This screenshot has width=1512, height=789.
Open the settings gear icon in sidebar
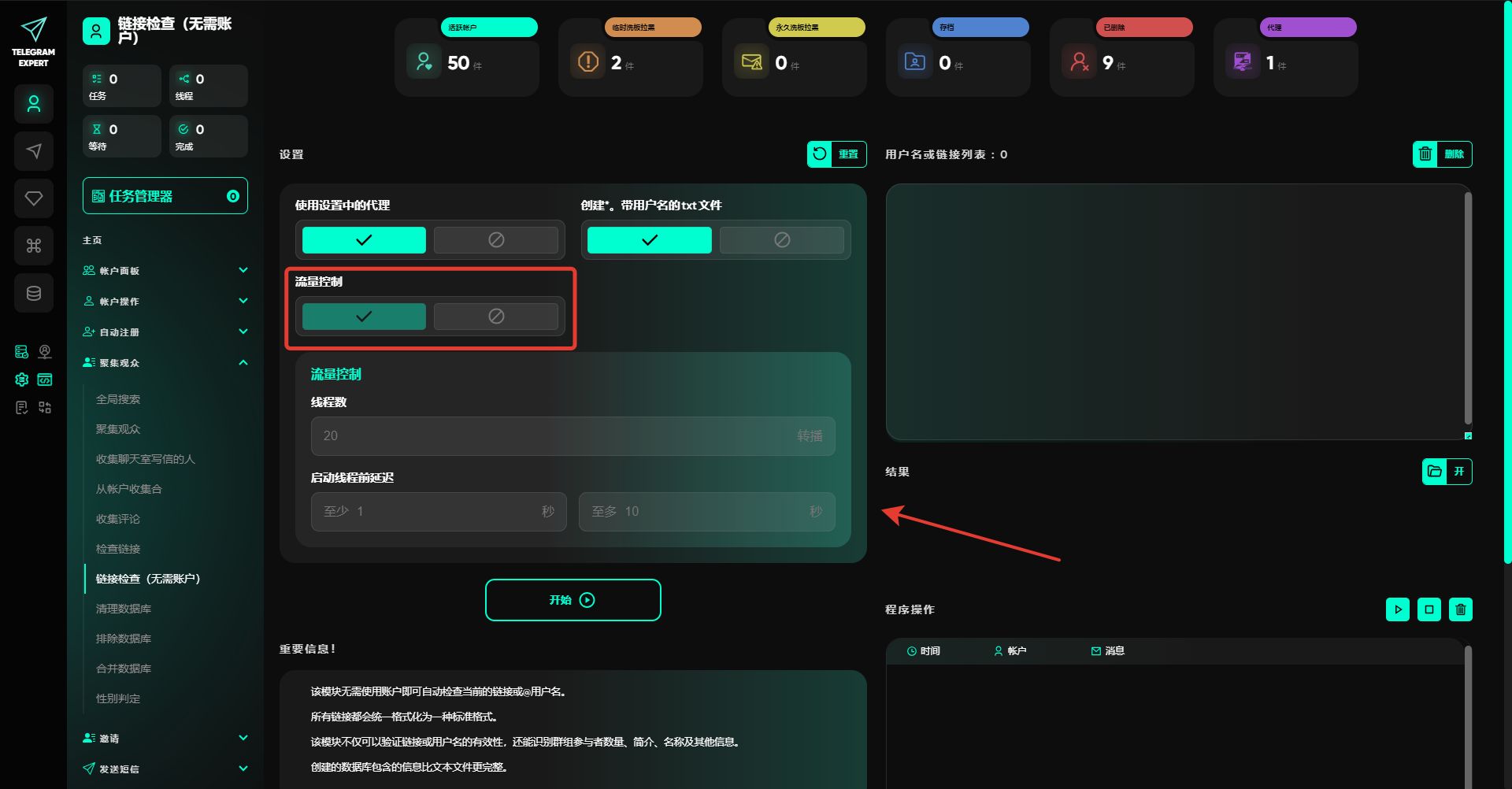22,380
